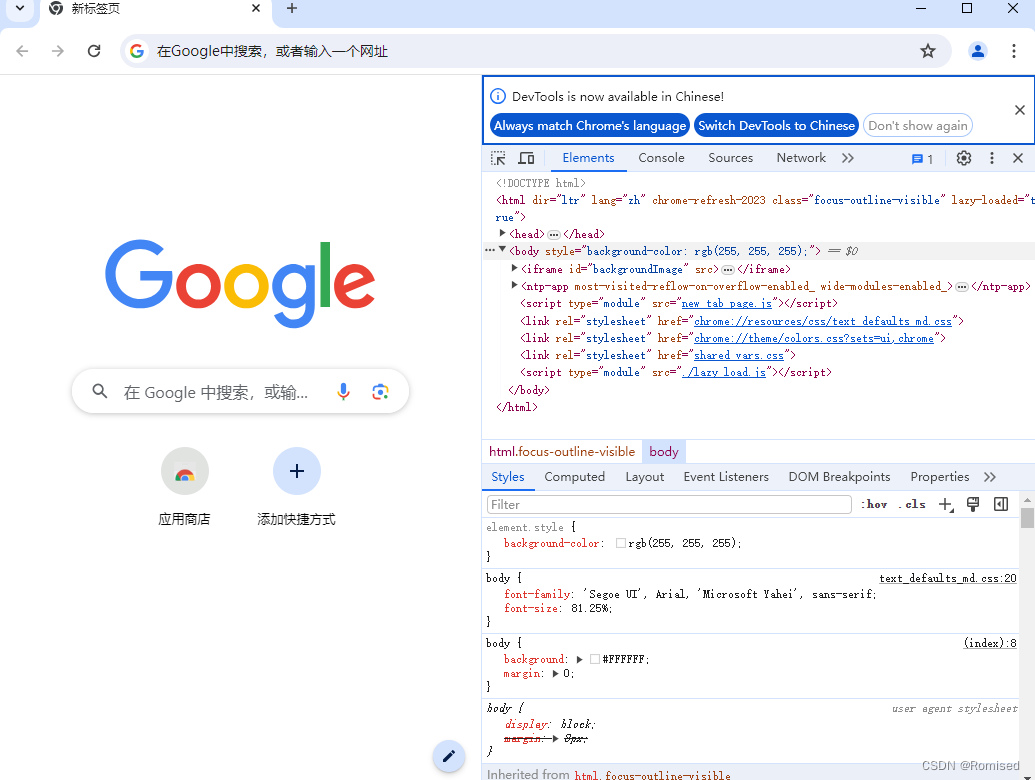Open the text_defaults_md.css:20 source link

point(948,579)
